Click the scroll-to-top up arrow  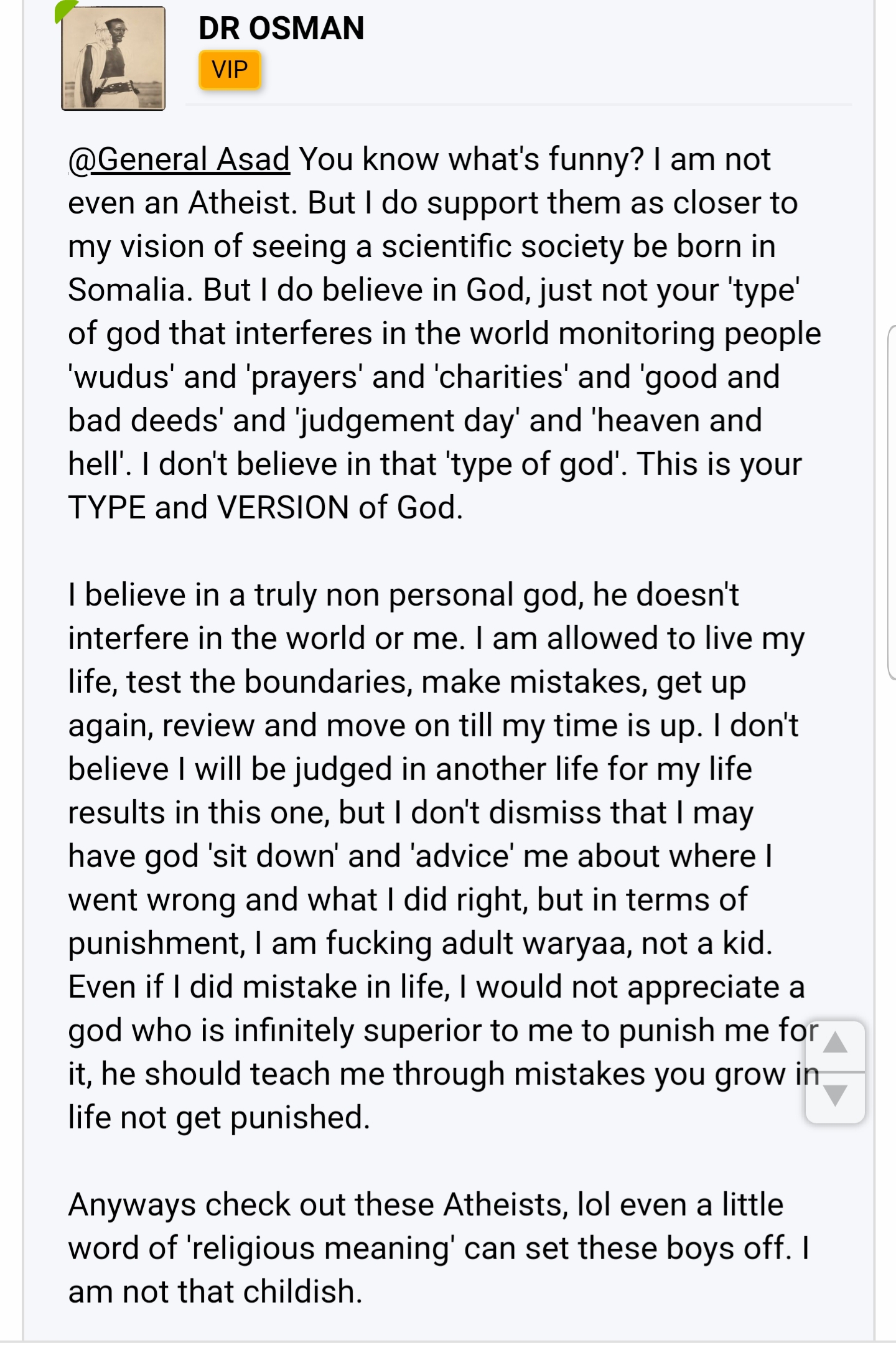coord(835,1046)
